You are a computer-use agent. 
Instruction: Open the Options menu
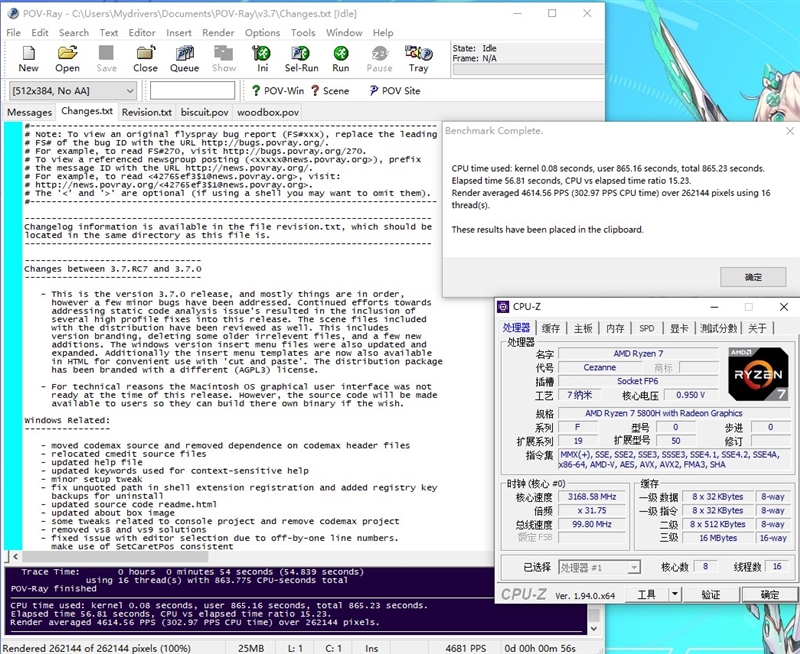tap(262, 33)
